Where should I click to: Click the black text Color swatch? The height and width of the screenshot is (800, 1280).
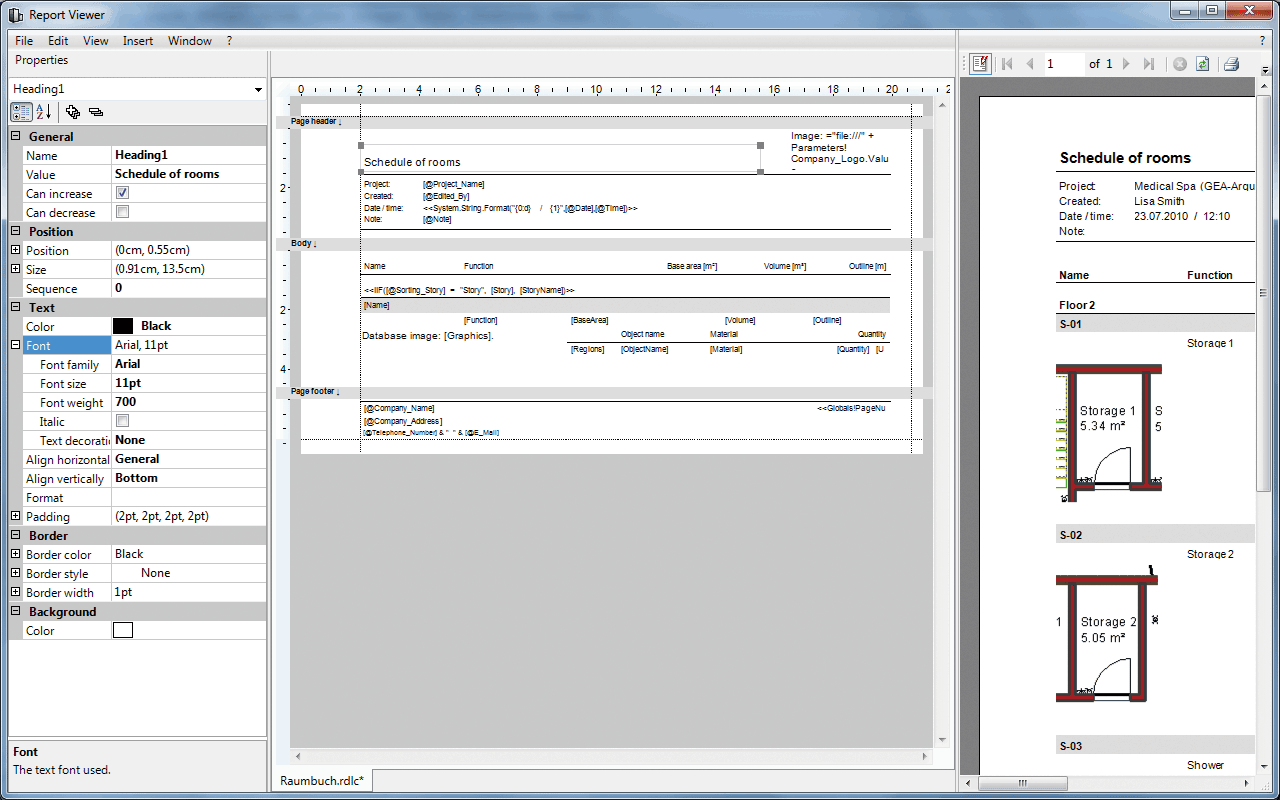pyautogui.click(x=123, y=326)
